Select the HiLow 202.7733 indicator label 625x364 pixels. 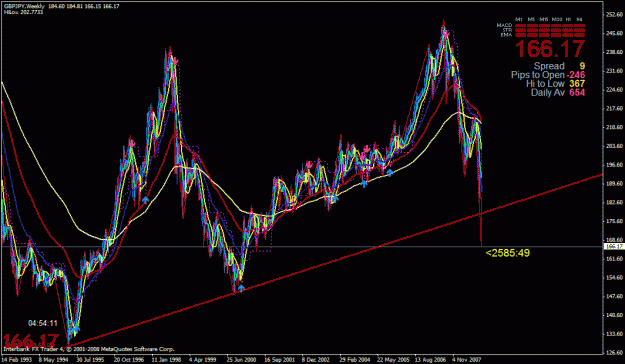[x=23, y=12]
